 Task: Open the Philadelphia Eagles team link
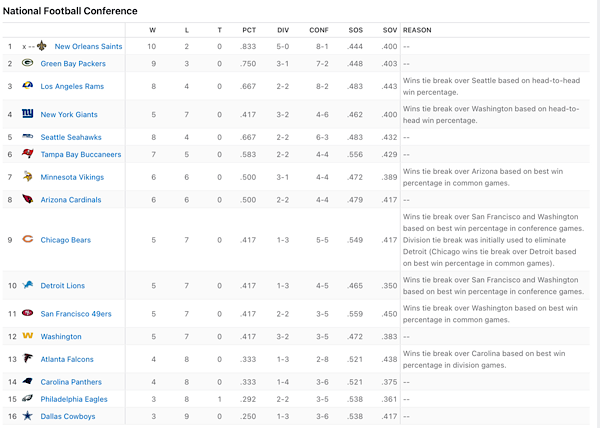click(x=73, y=399)
